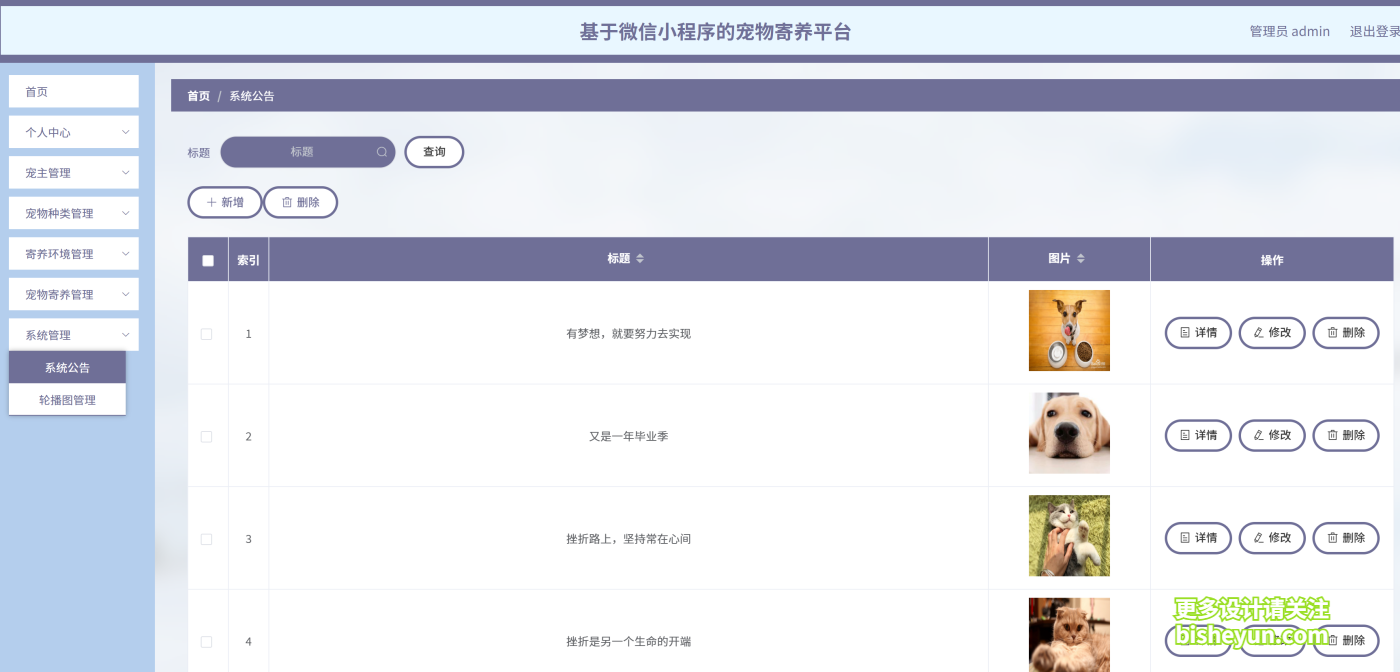Expand the 个人中心 sidebar menu

74,132
